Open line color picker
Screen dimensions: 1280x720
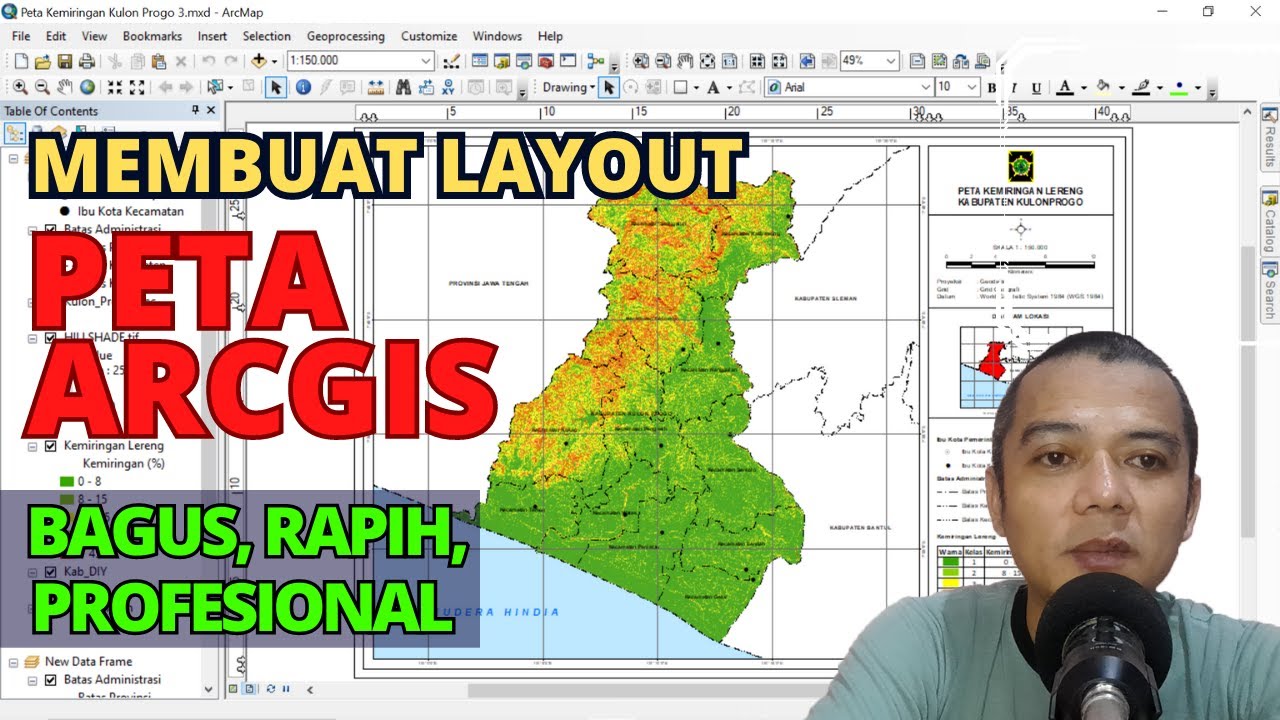[x=1159, y=88]
